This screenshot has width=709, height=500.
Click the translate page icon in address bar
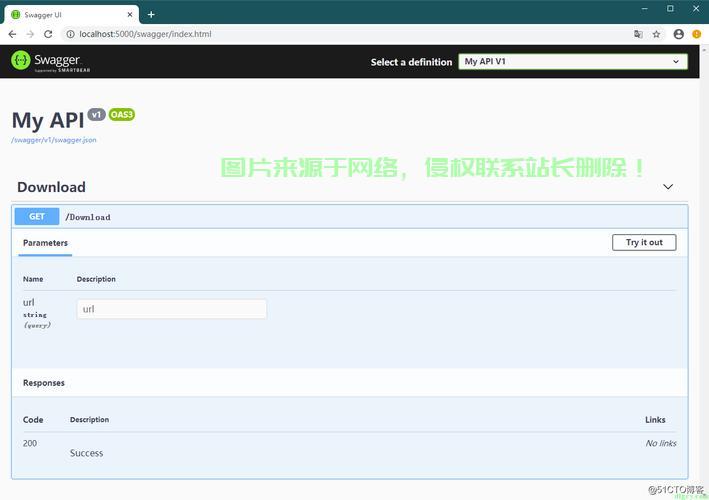[x=638, y=34]
